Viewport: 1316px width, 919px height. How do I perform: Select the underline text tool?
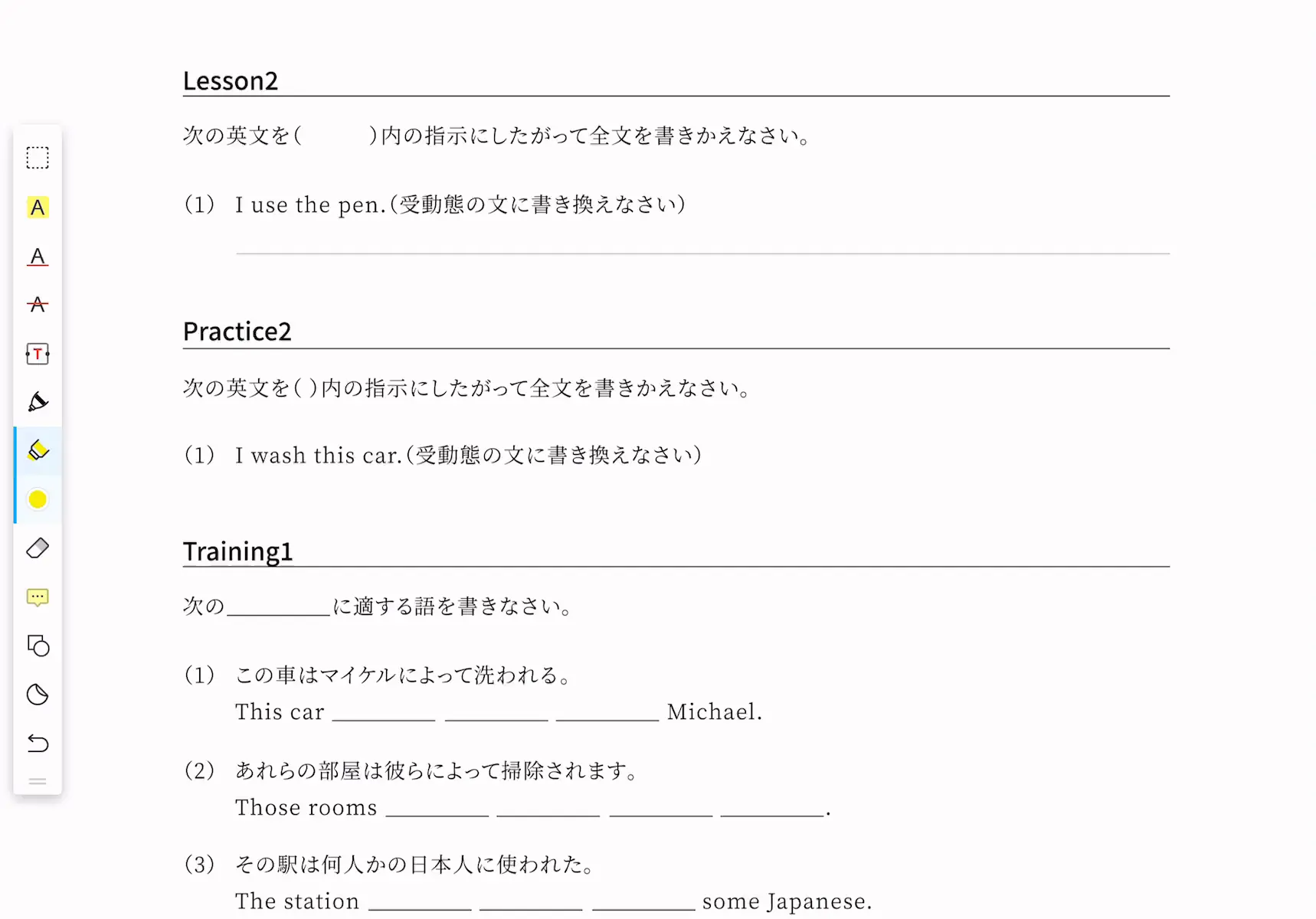coord(38,257)
